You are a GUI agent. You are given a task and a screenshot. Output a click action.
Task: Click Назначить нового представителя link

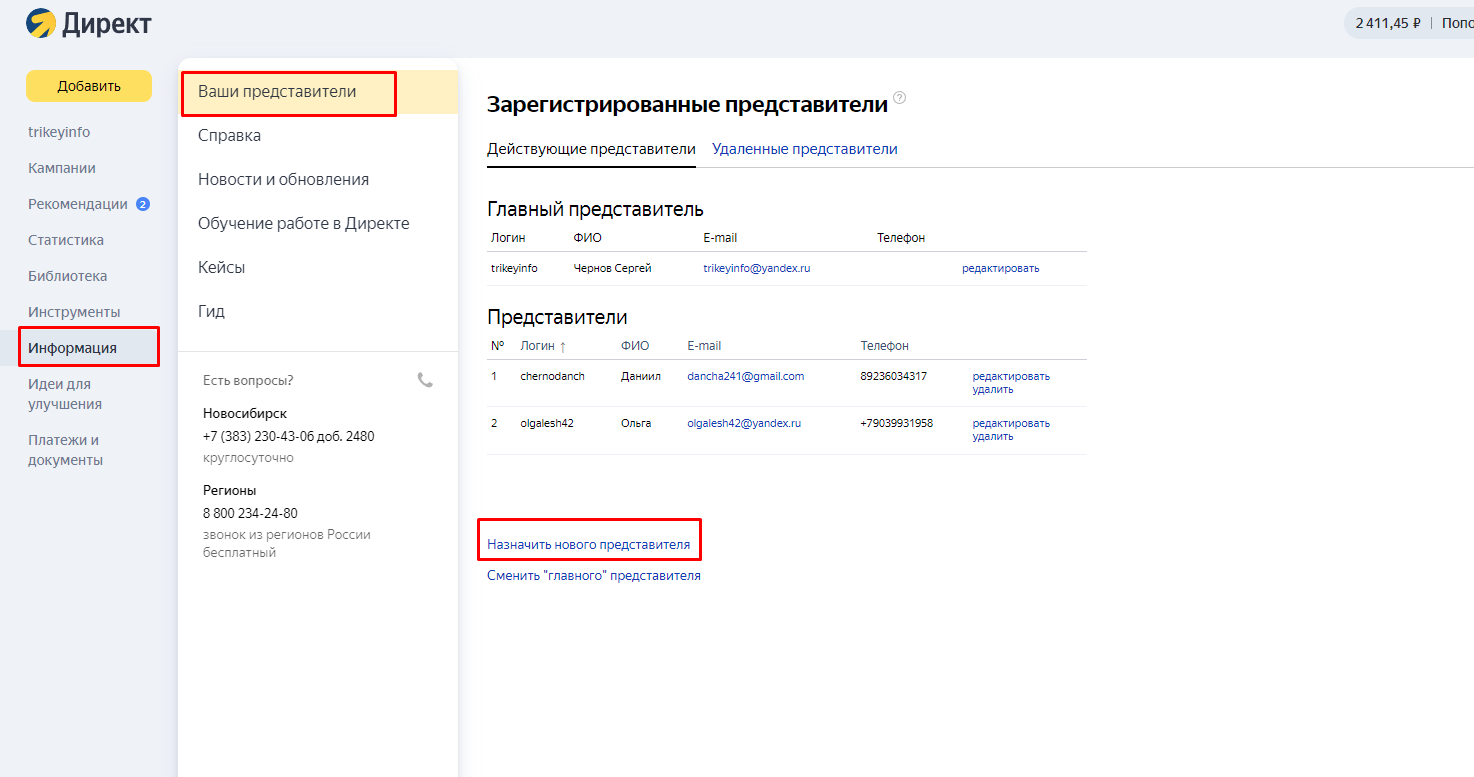coord(588,545)
